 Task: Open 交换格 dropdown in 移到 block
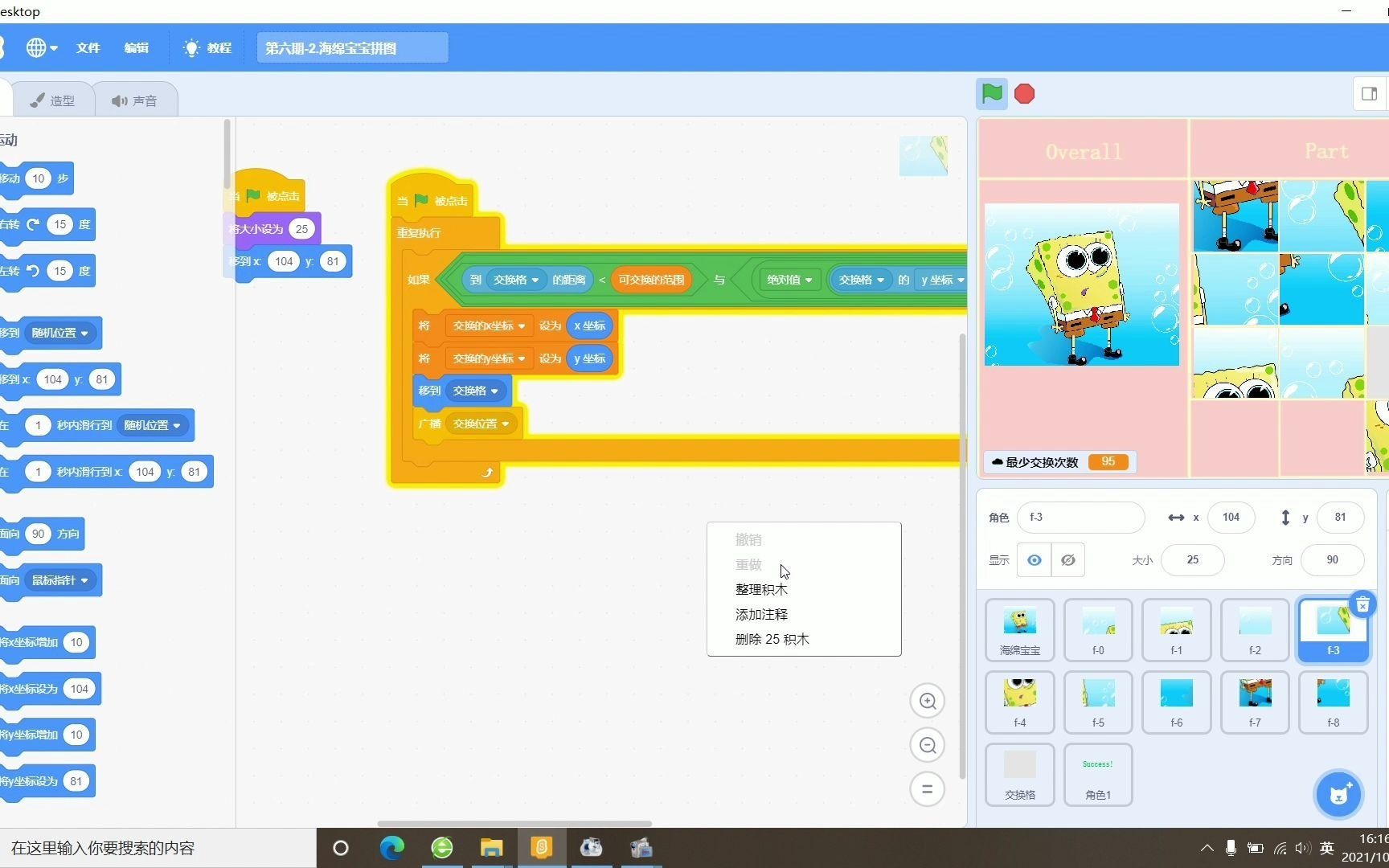[x=475, y=391]
